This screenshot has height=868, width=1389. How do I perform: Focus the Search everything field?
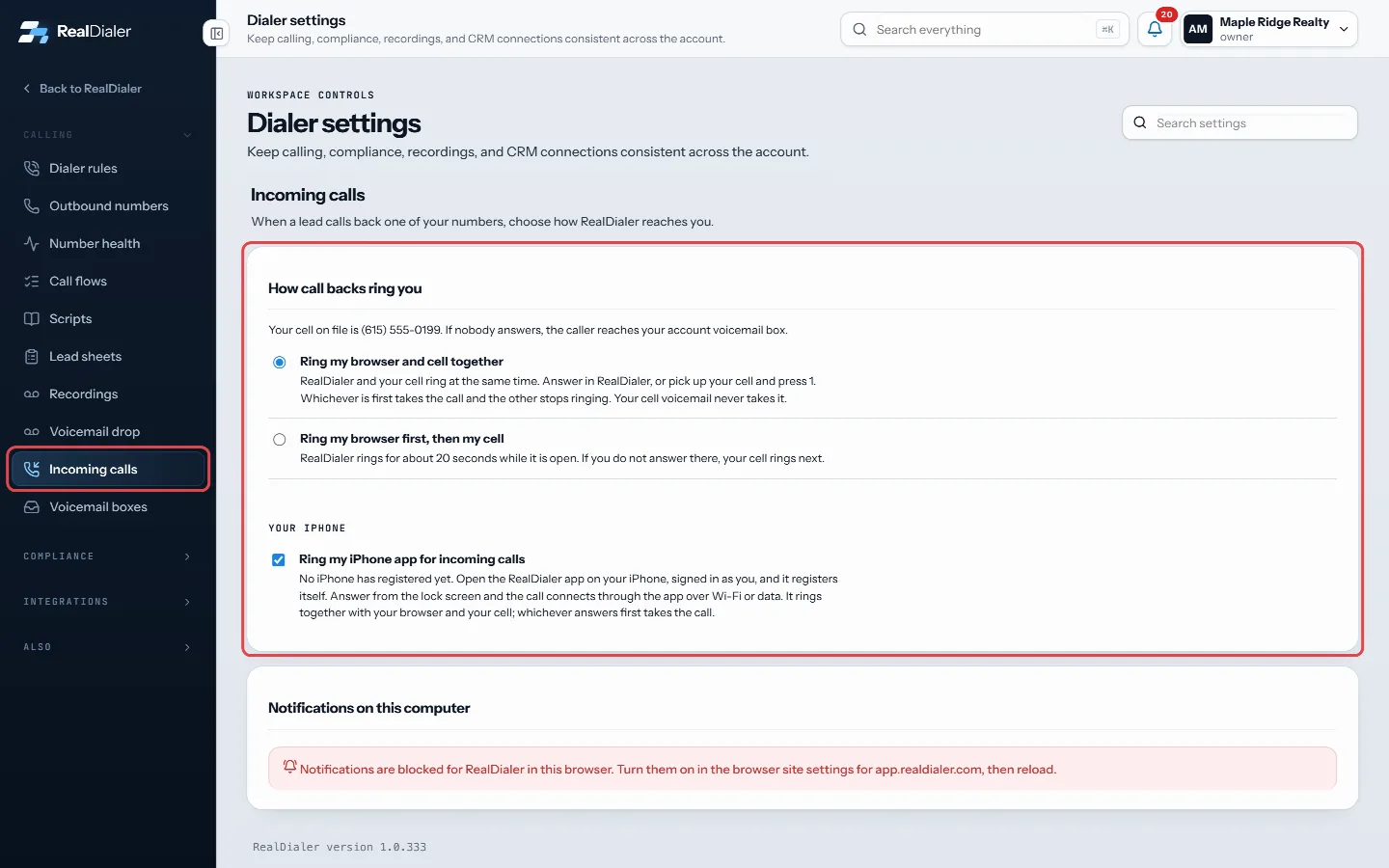coord(985,29)
